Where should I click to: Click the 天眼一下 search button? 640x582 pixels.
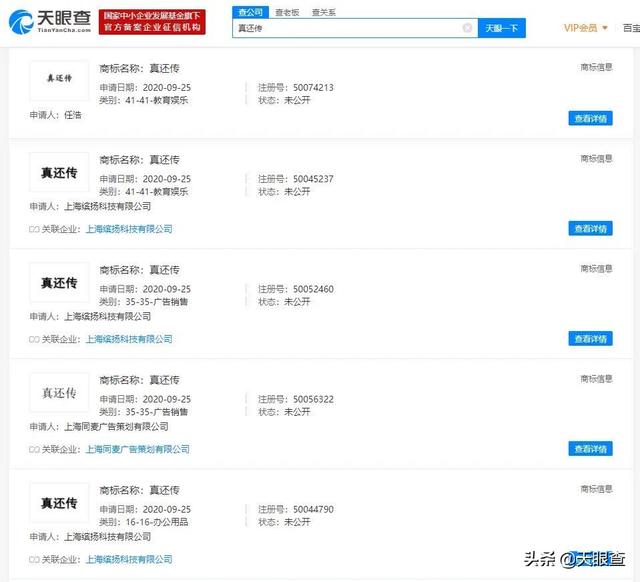pyautogui.click(x=502, y=28)
